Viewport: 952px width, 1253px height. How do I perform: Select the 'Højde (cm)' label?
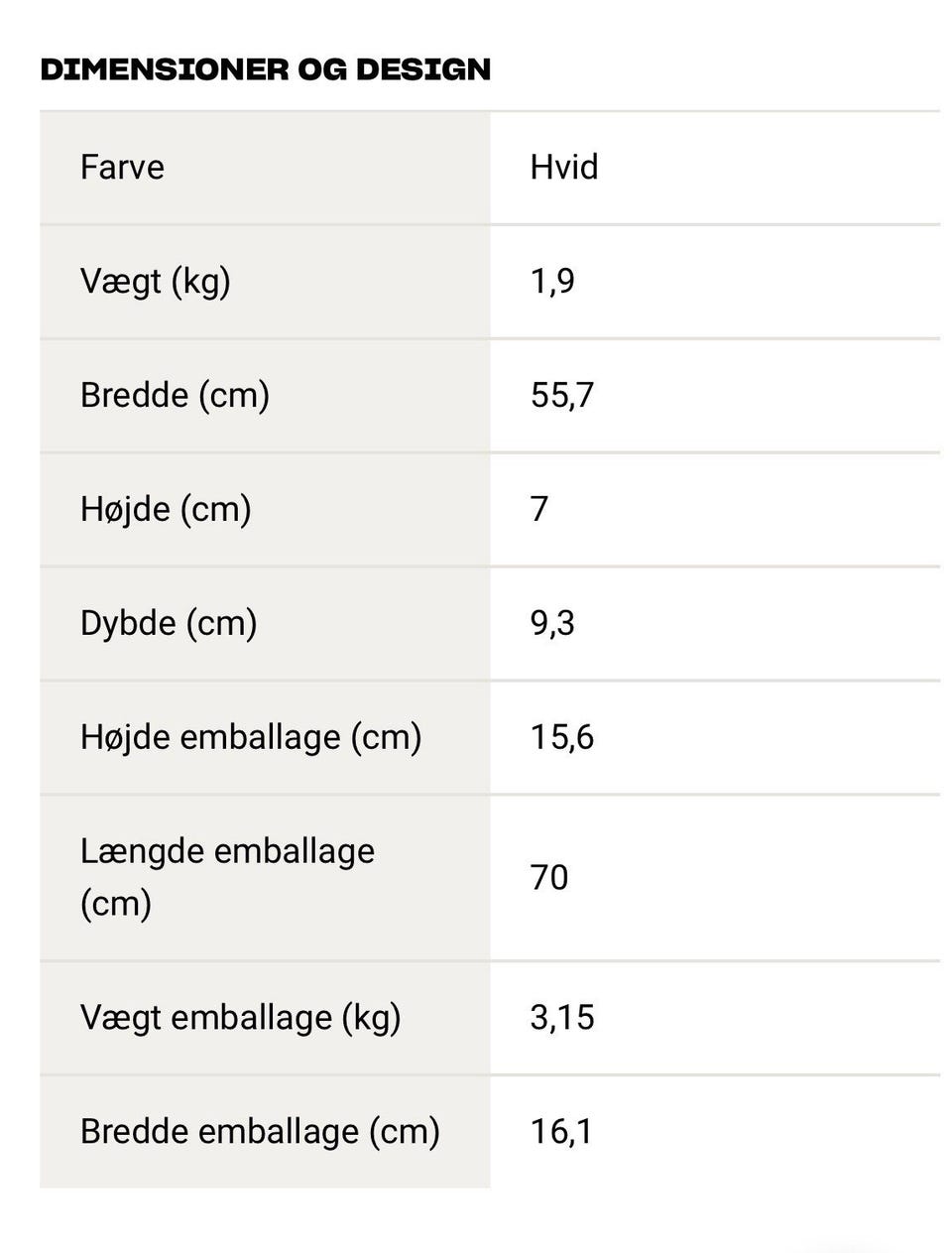pos(166,509)
